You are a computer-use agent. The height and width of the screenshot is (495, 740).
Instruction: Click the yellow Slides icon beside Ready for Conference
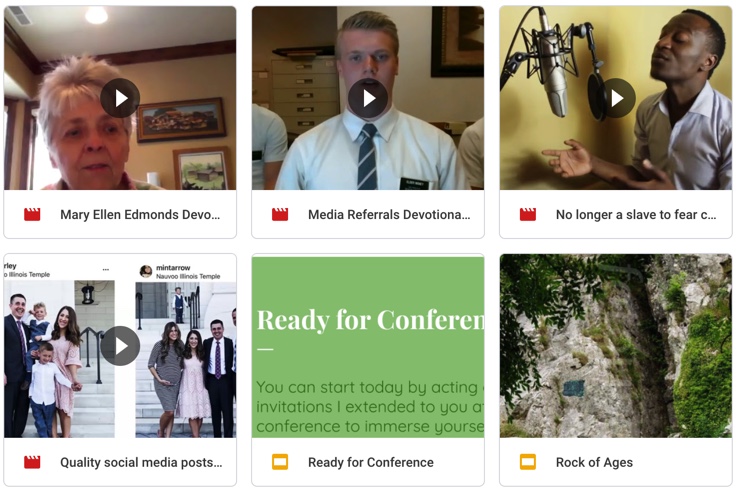tap(280, 462)
